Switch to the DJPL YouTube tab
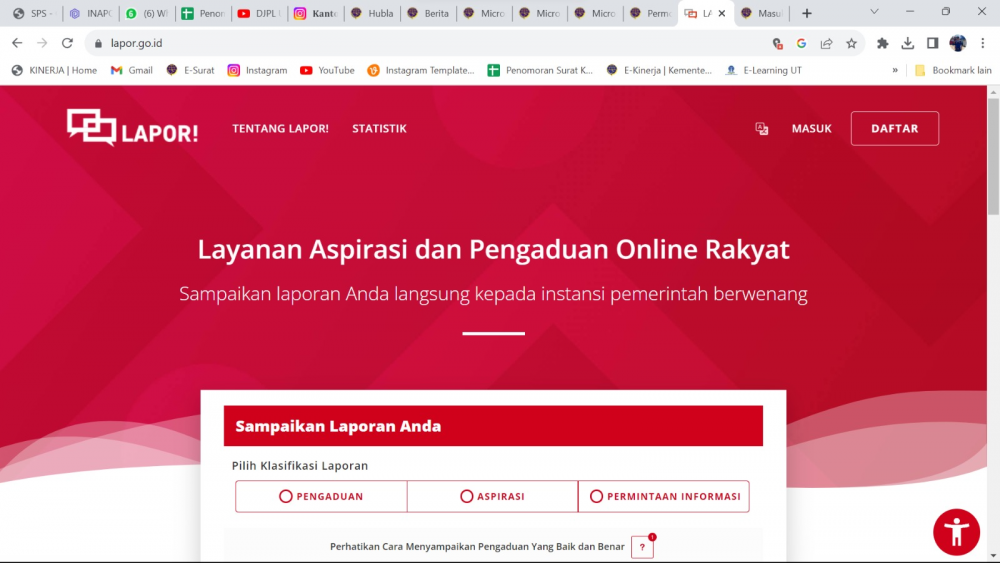 [259, 13]
